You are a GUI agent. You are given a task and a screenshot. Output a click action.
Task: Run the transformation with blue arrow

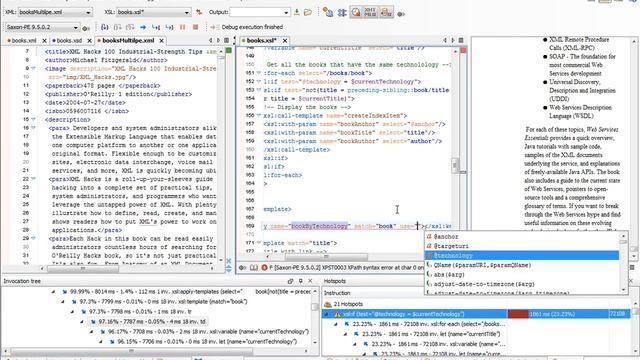(x=143, y=27)
